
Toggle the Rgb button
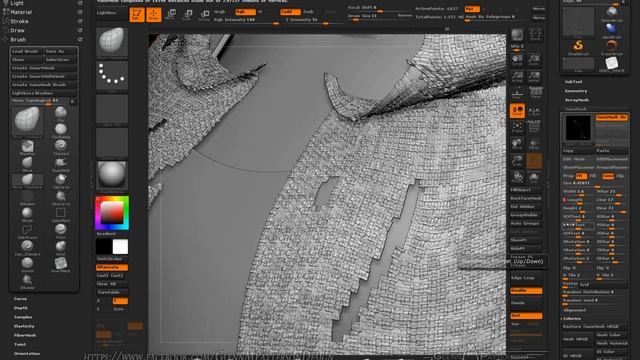click(245, 12)
